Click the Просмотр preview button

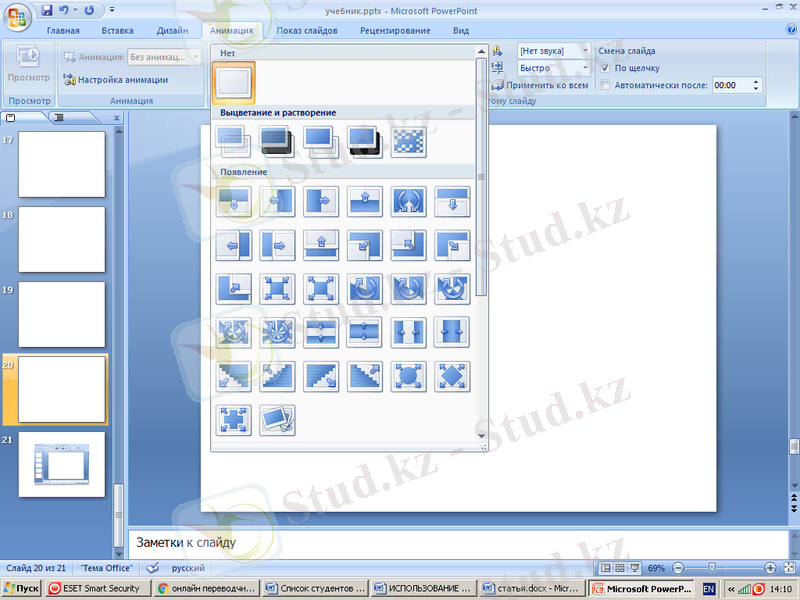point(29,65)
